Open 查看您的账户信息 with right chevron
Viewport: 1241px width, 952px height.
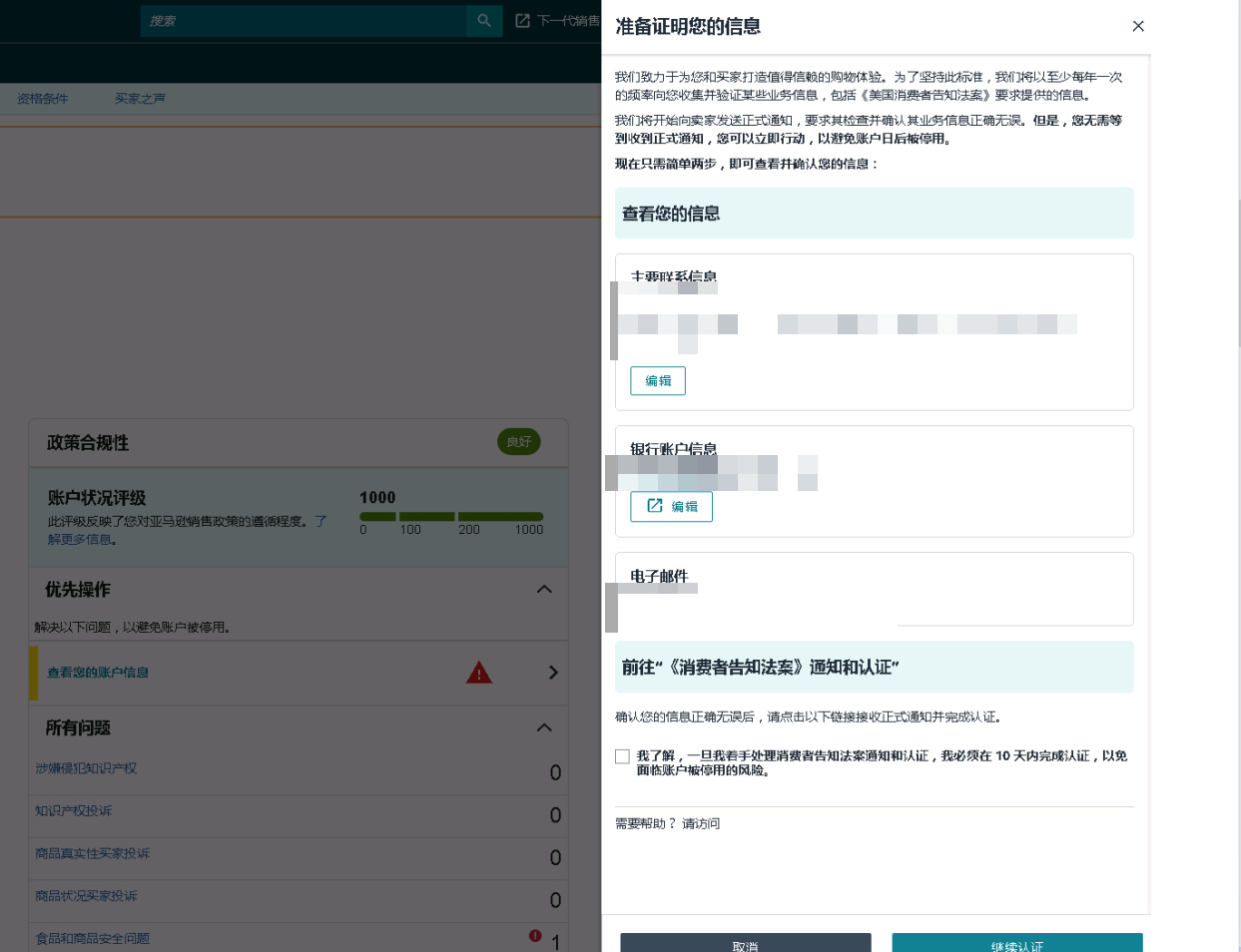pos(553,673)
